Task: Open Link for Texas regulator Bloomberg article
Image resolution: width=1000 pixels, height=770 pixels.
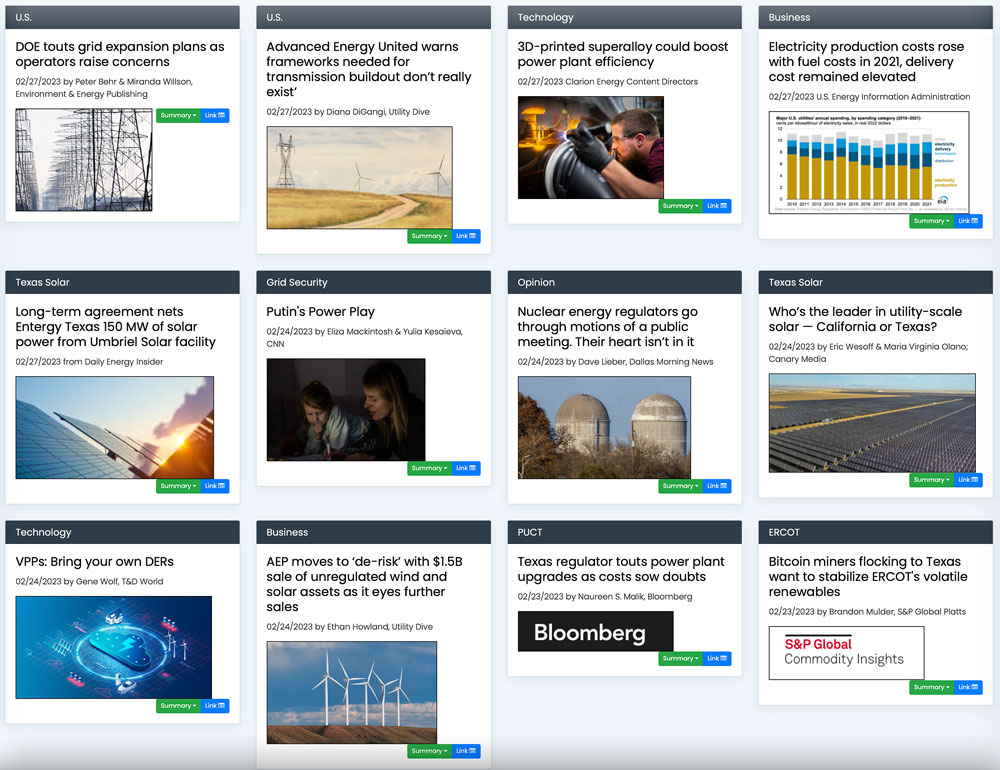Action: click(717, 658)
